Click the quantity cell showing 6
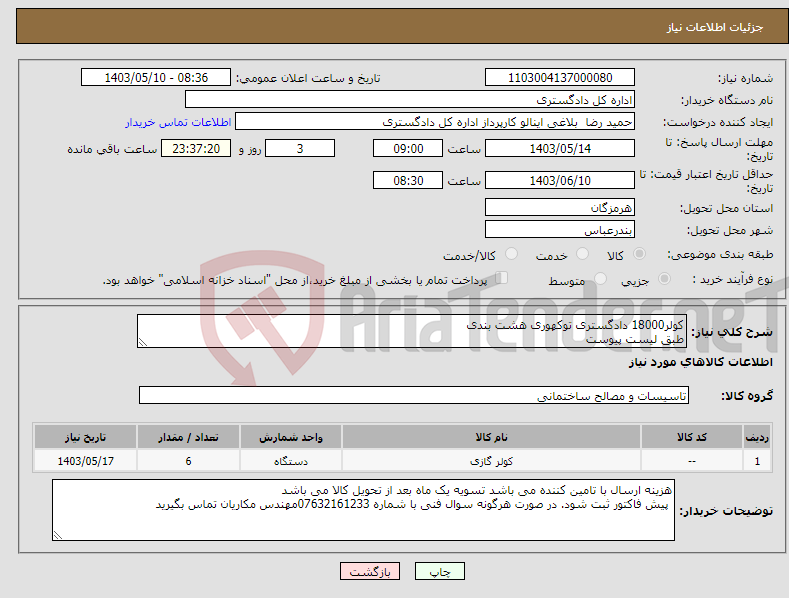The height and width of the screenshot is (598, 789). [188, 461]
